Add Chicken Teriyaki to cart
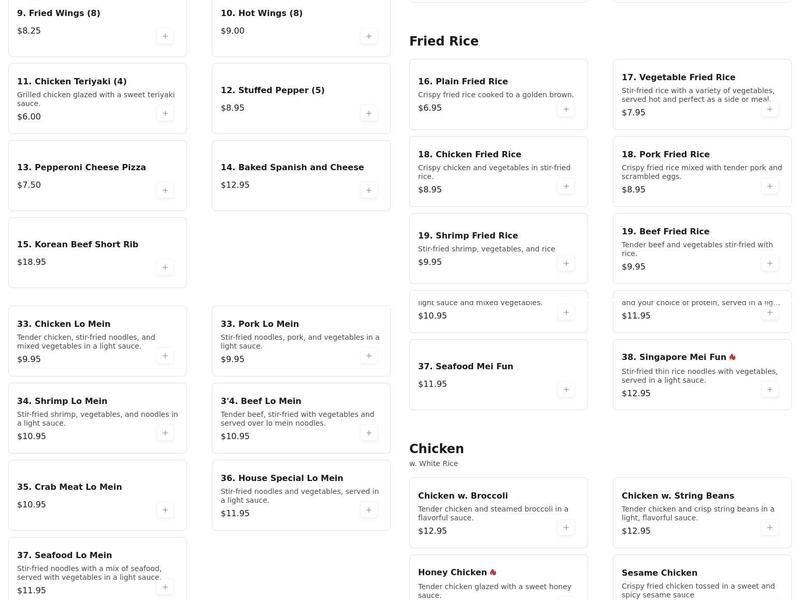This screenshot has height=600, width=800. pyautogui.click(x=163, y=113)
